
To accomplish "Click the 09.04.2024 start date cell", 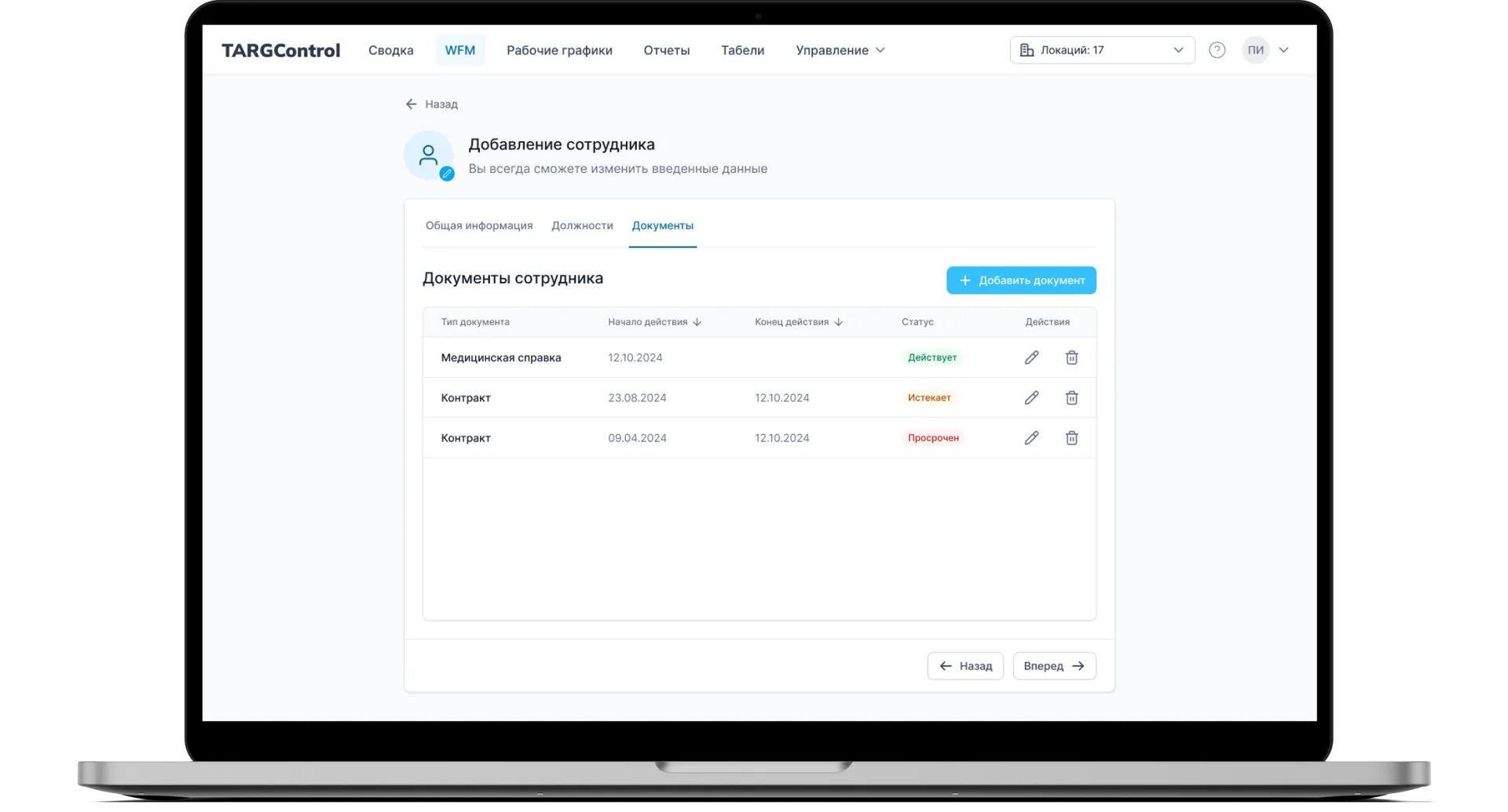I will [637, 437].
